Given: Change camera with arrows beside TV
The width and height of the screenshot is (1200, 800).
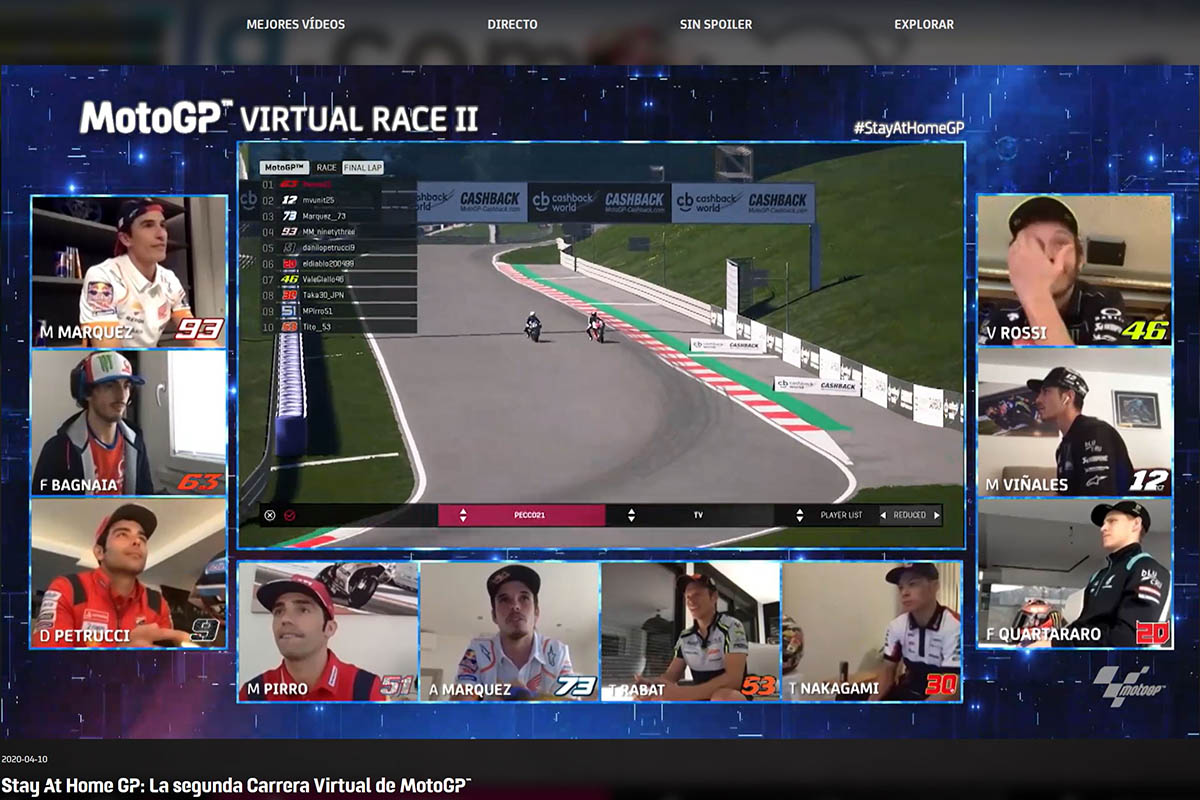Looking at the screenshot, I should 631,516.
